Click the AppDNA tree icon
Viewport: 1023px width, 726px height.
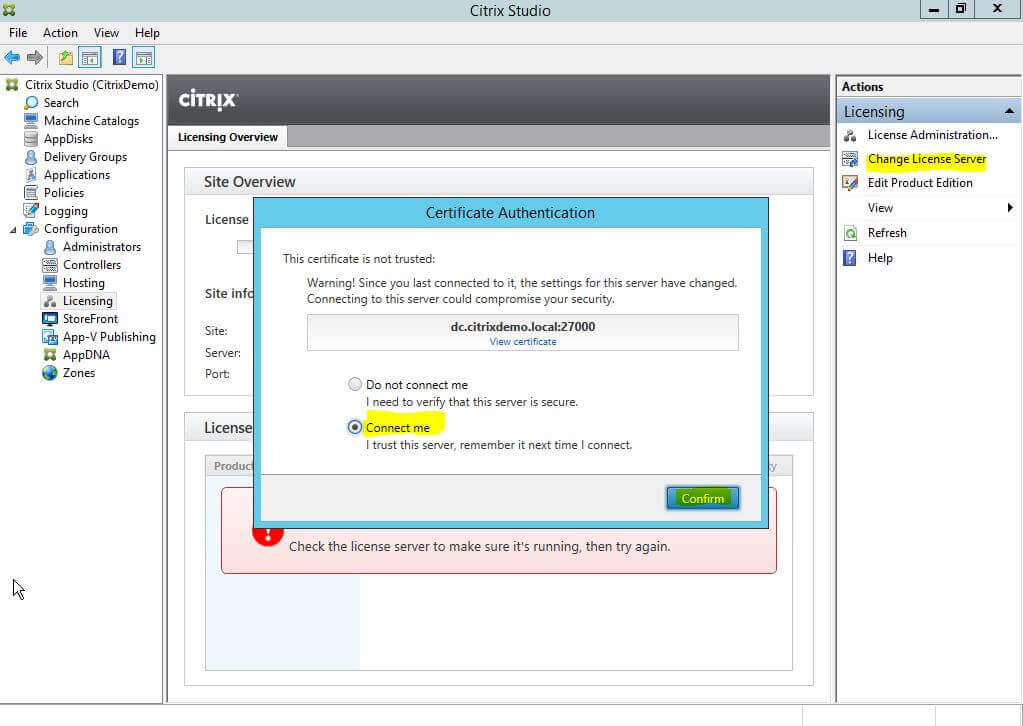[x=50, y=355]
